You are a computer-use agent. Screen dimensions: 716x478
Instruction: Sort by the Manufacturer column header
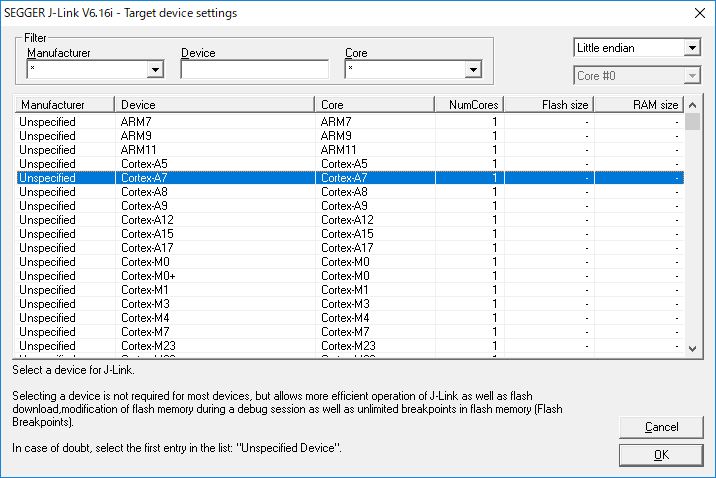65,105
